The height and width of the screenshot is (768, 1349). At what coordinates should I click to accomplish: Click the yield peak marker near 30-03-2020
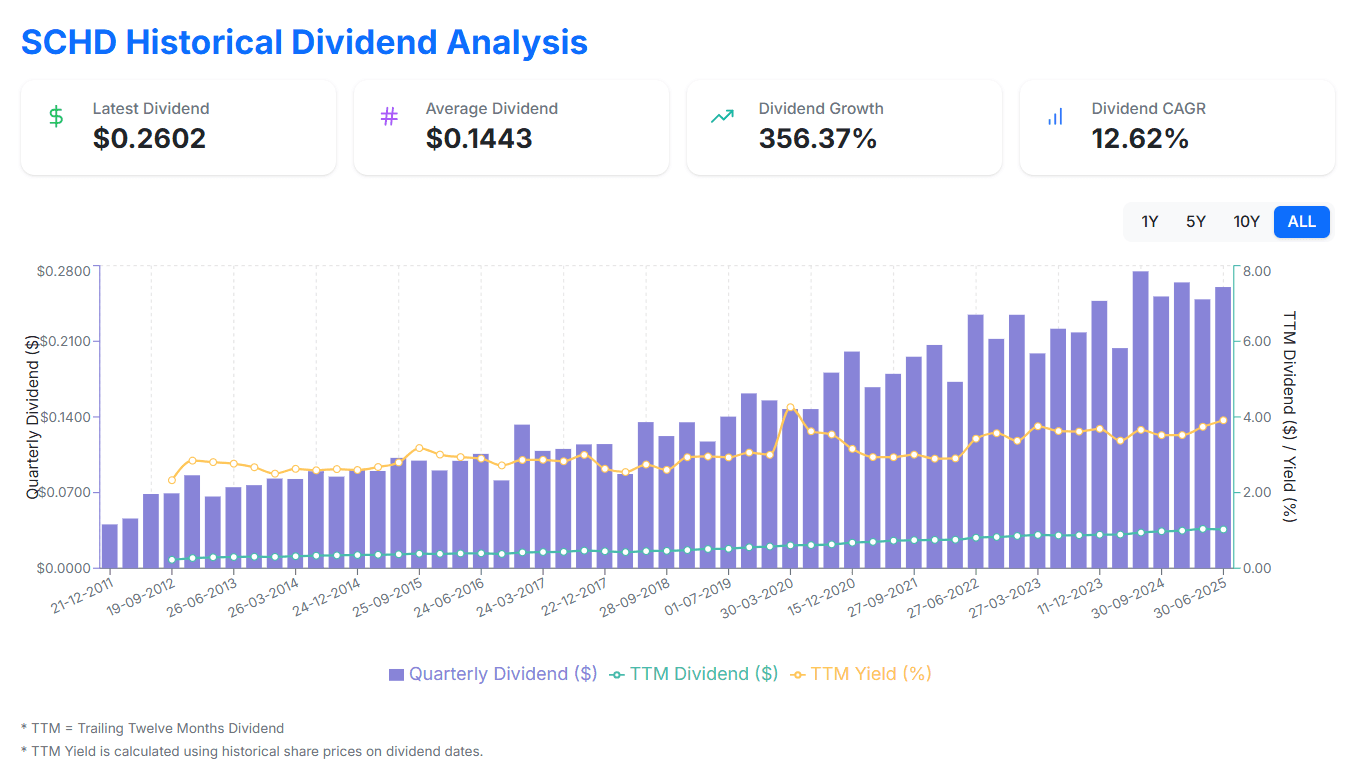pos(790,408)
